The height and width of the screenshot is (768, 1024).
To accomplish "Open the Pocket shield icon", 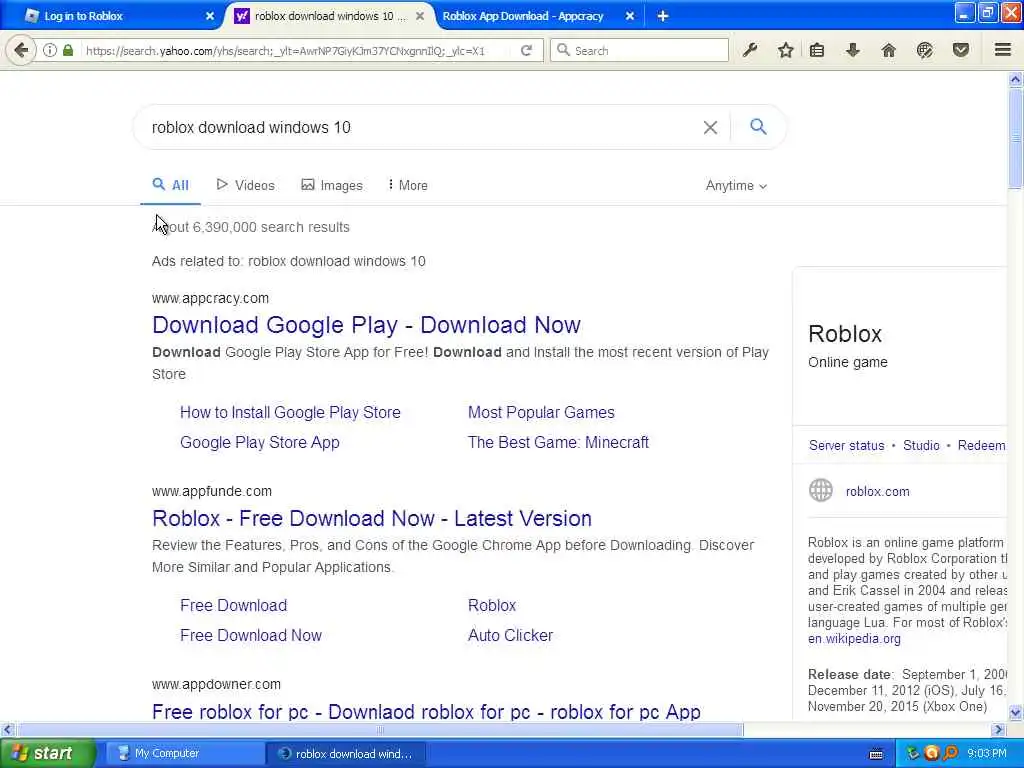I will pyautogui.click(x=961, y=50).
